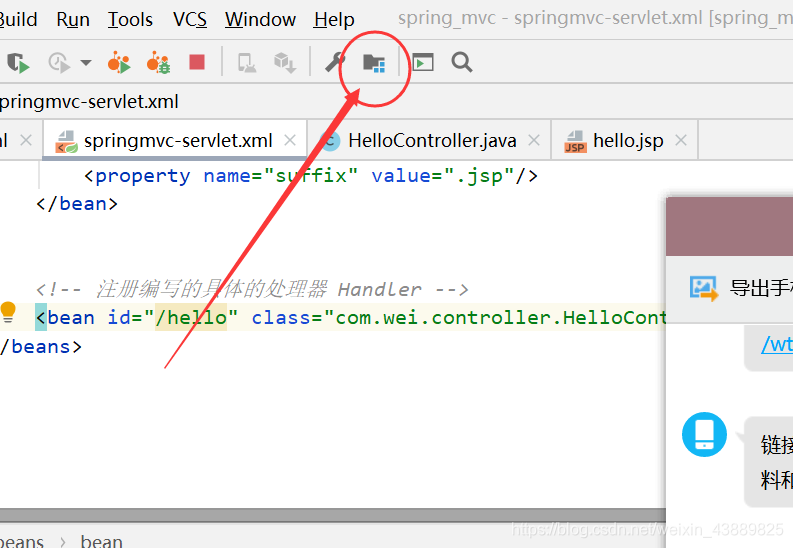Open the Help menu
Screen dimensions: 793x548
click(x=334, y=19)
